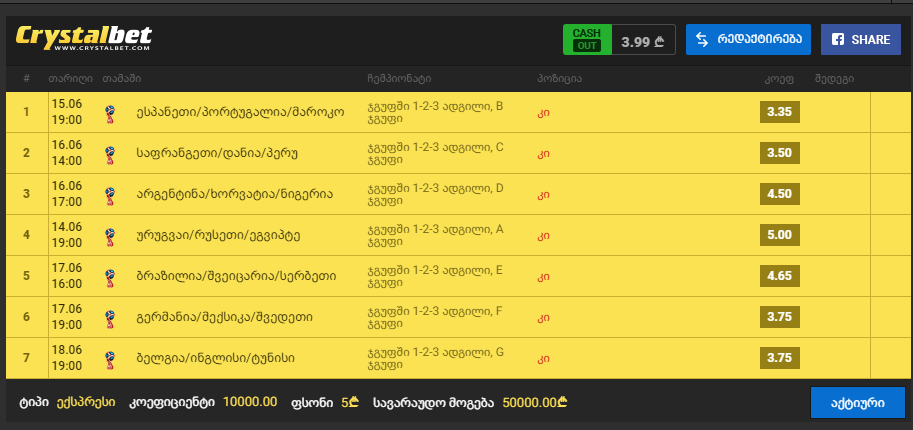Click the stake value 5₾
The height and width of the screenshot is (430, 913).
coord(350,402)
